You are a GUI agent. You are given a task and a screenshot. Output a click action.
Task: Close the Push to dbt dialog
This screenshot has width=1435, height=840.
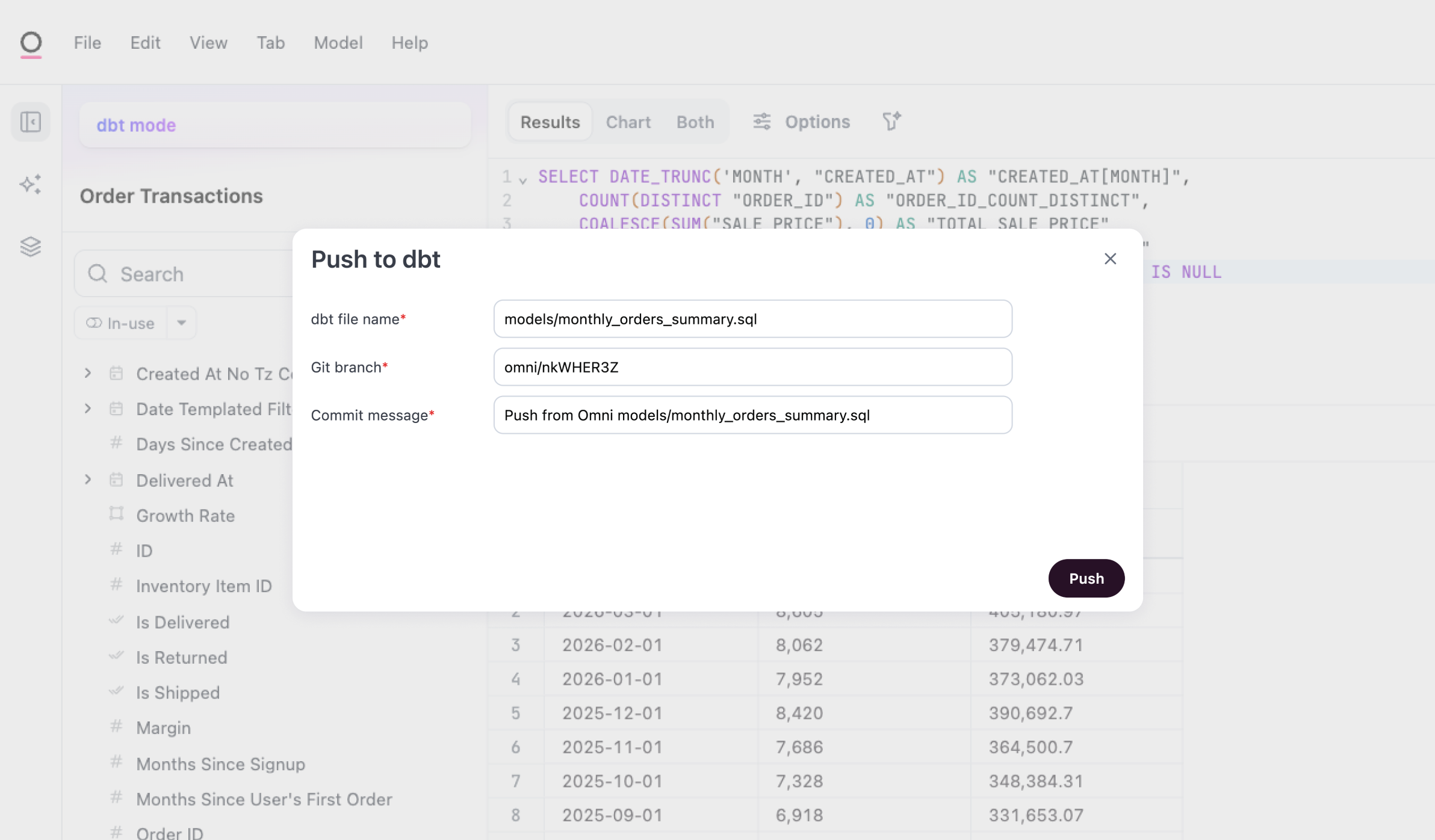click(1110, 259)
